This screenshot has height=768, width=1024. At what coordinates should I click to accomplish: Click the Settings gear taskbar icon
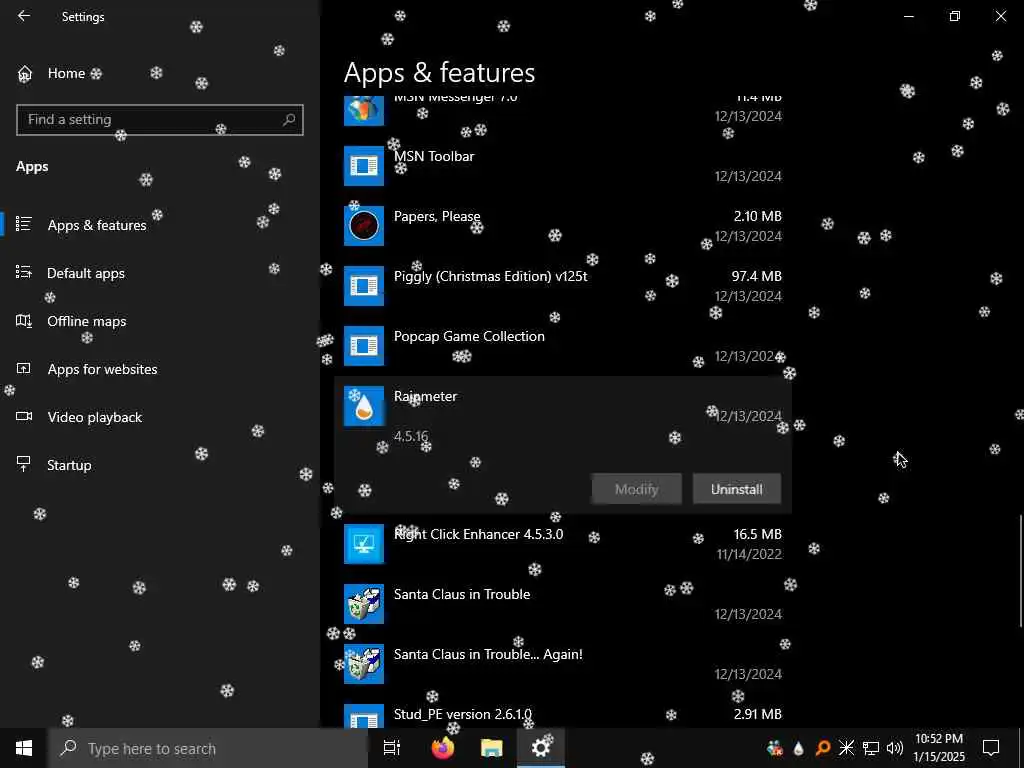click(541, 748)
